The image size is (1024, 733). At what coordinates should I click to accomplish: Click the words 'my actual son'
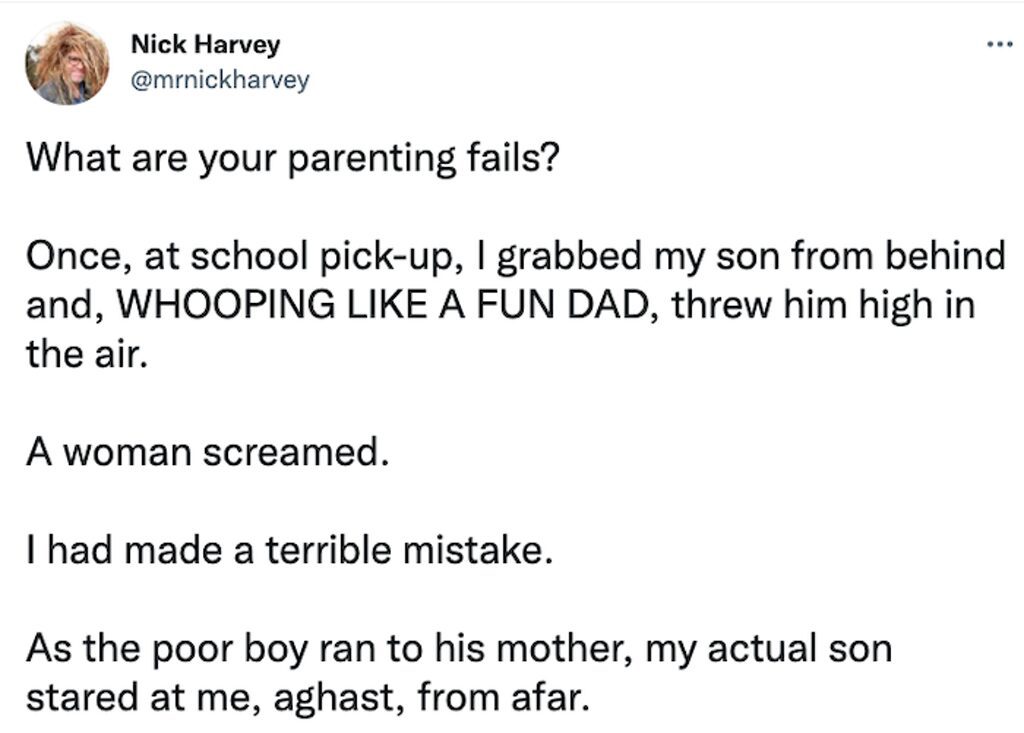[x=769, y=649]
